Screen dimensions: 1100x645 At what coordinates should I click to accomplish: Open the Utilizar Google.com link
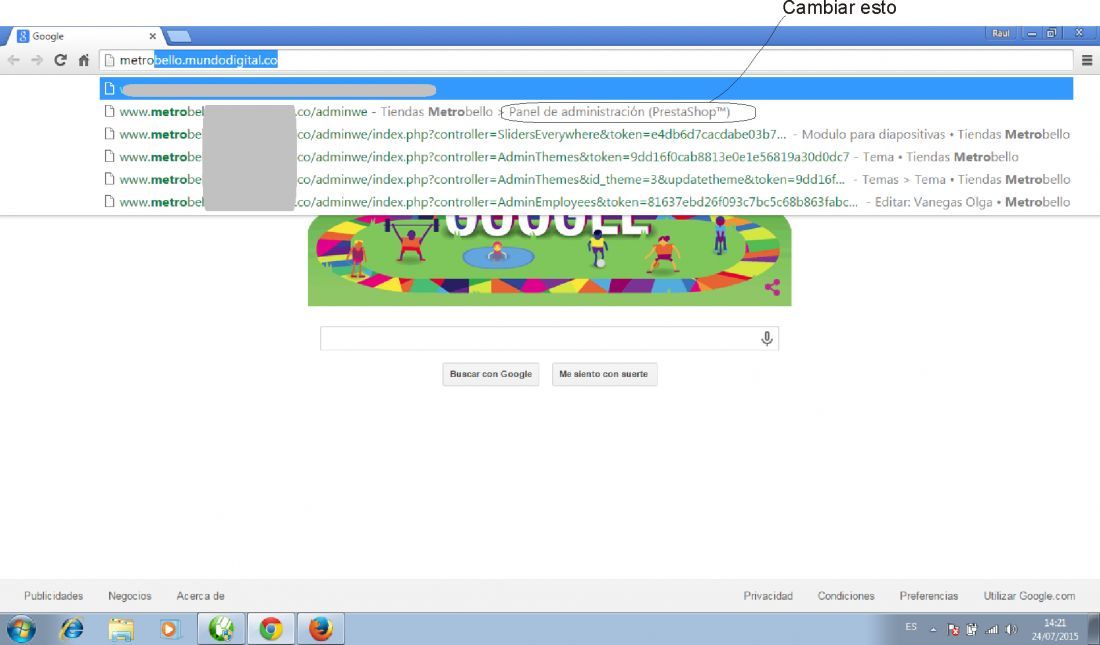pyautogui.click(x=1029, y=596)
